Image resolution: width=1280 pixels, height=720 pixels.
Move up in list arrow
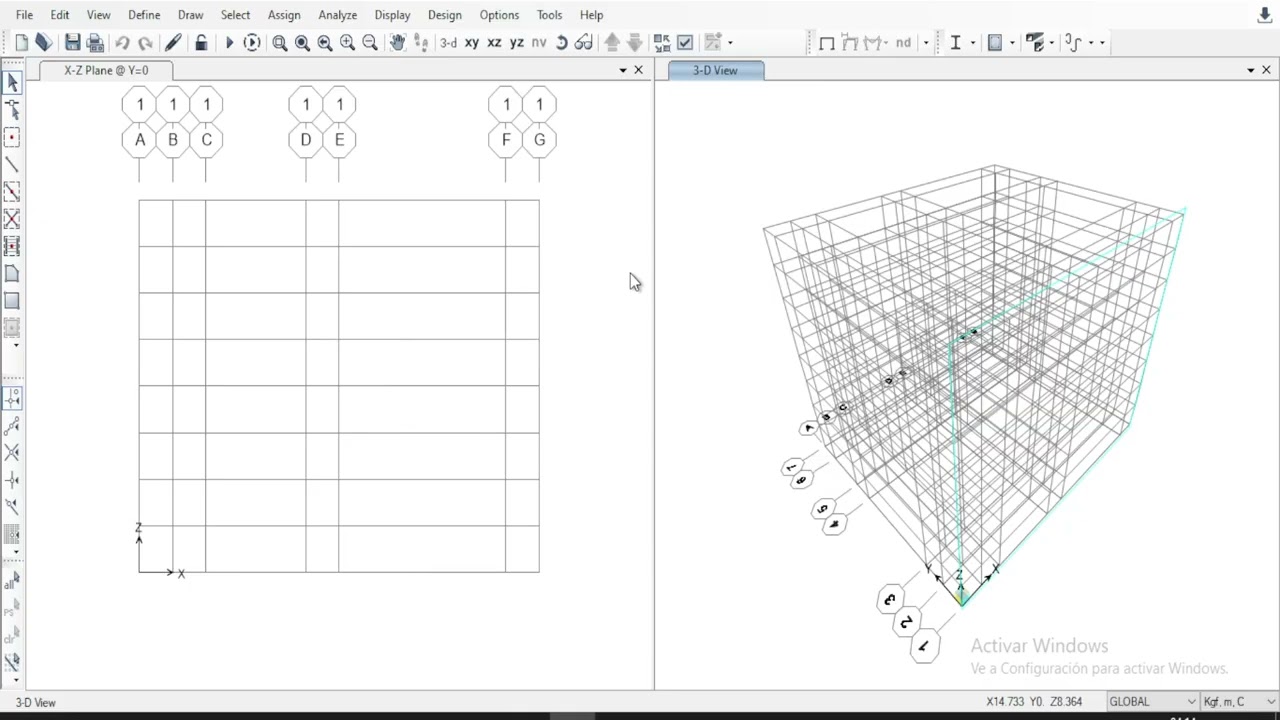click(x=612, y=42)
